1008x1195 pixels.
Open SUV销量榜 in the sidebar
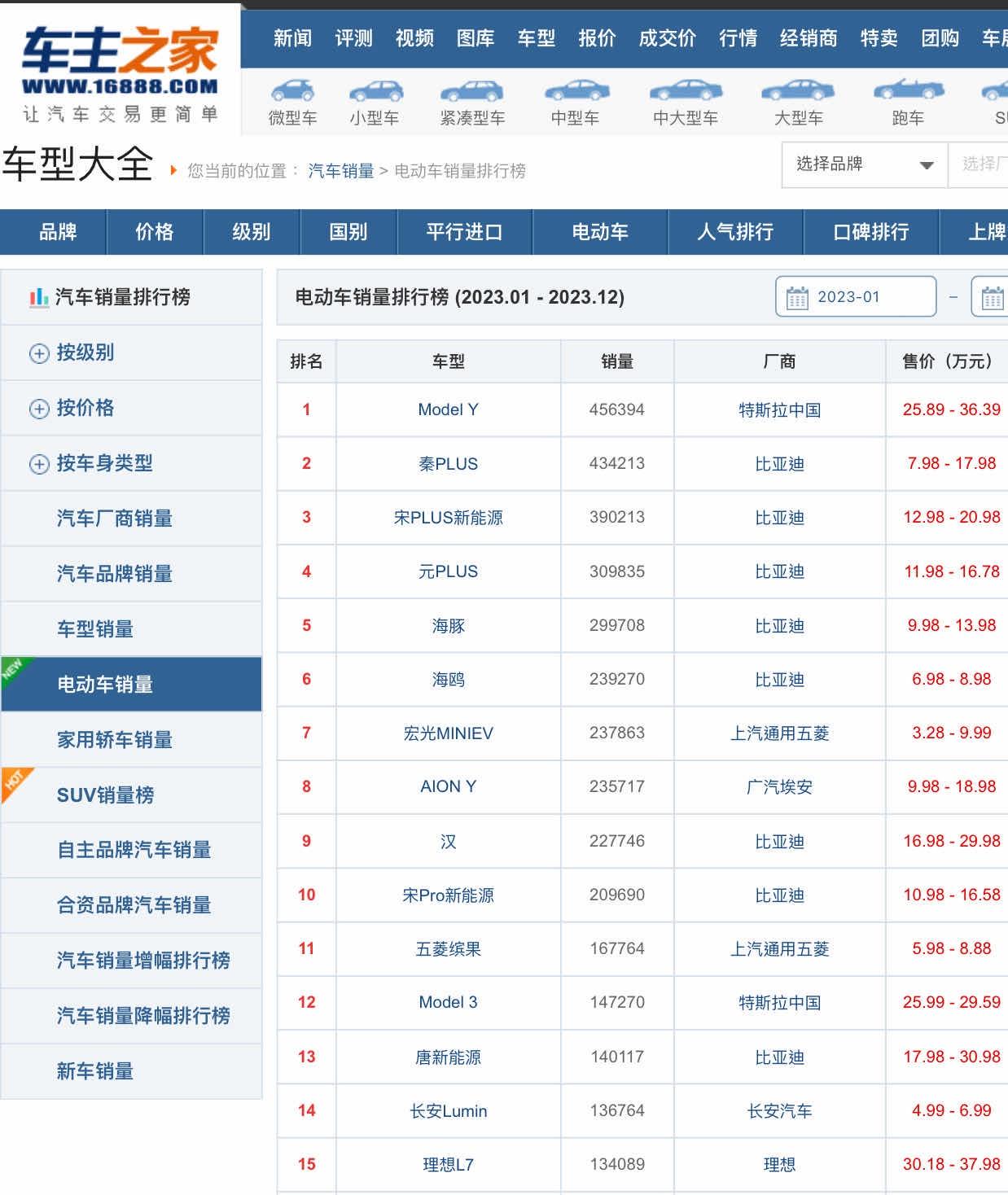105,795
